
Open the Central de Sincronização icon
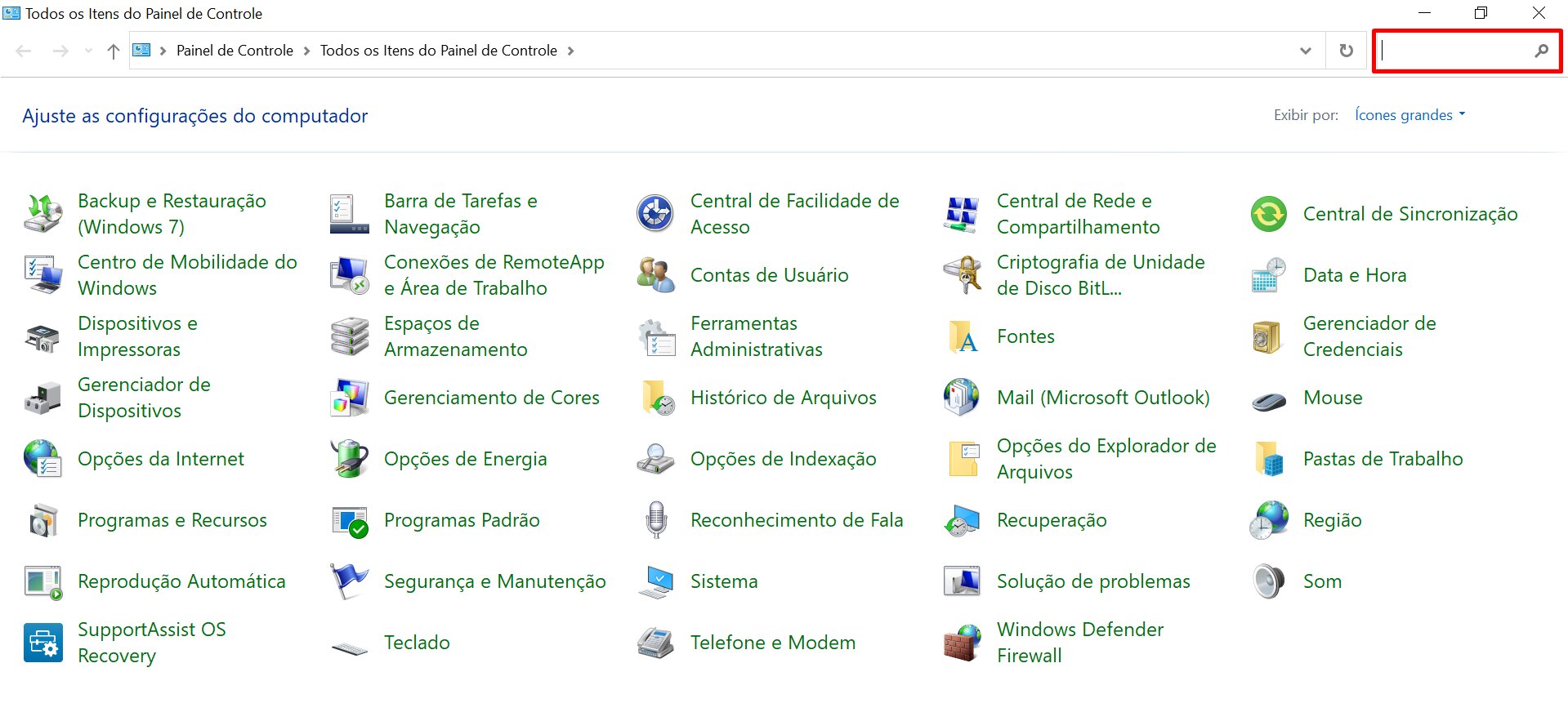(x=1269, y=214)
